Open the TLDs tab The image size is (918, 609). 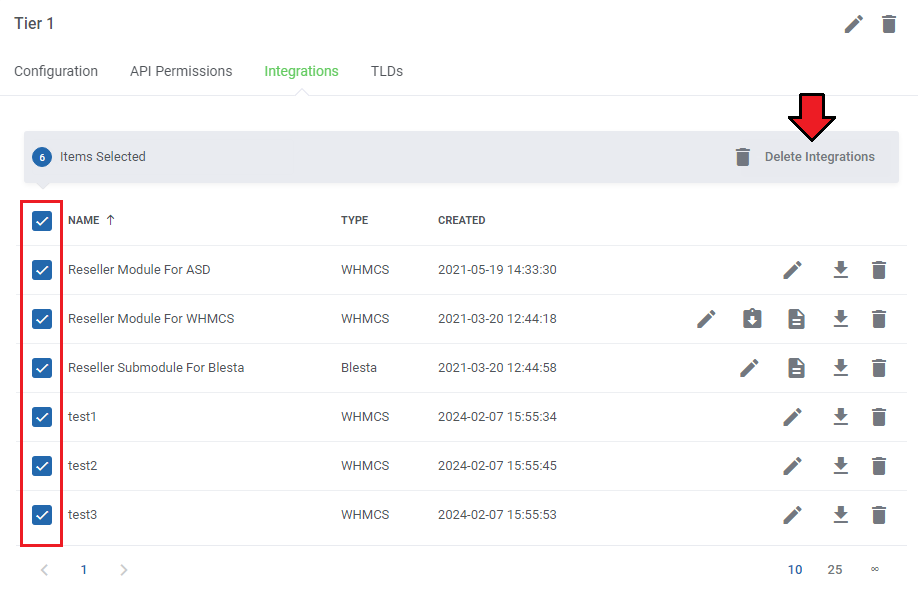(x=386, y=71)
